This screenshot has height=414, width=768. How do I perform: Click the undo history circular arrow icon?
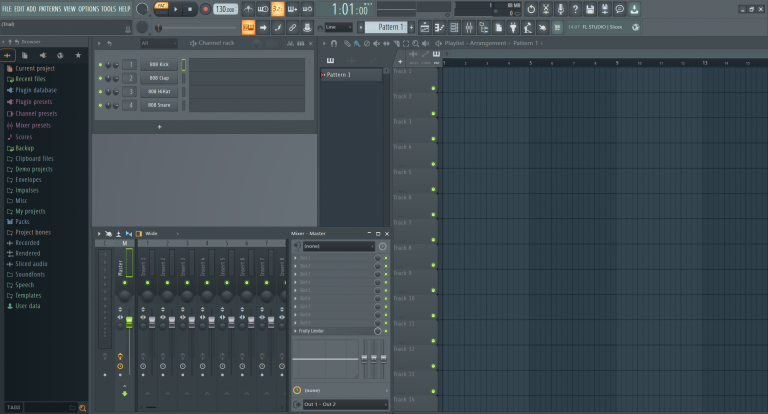(x=531, y=9)
